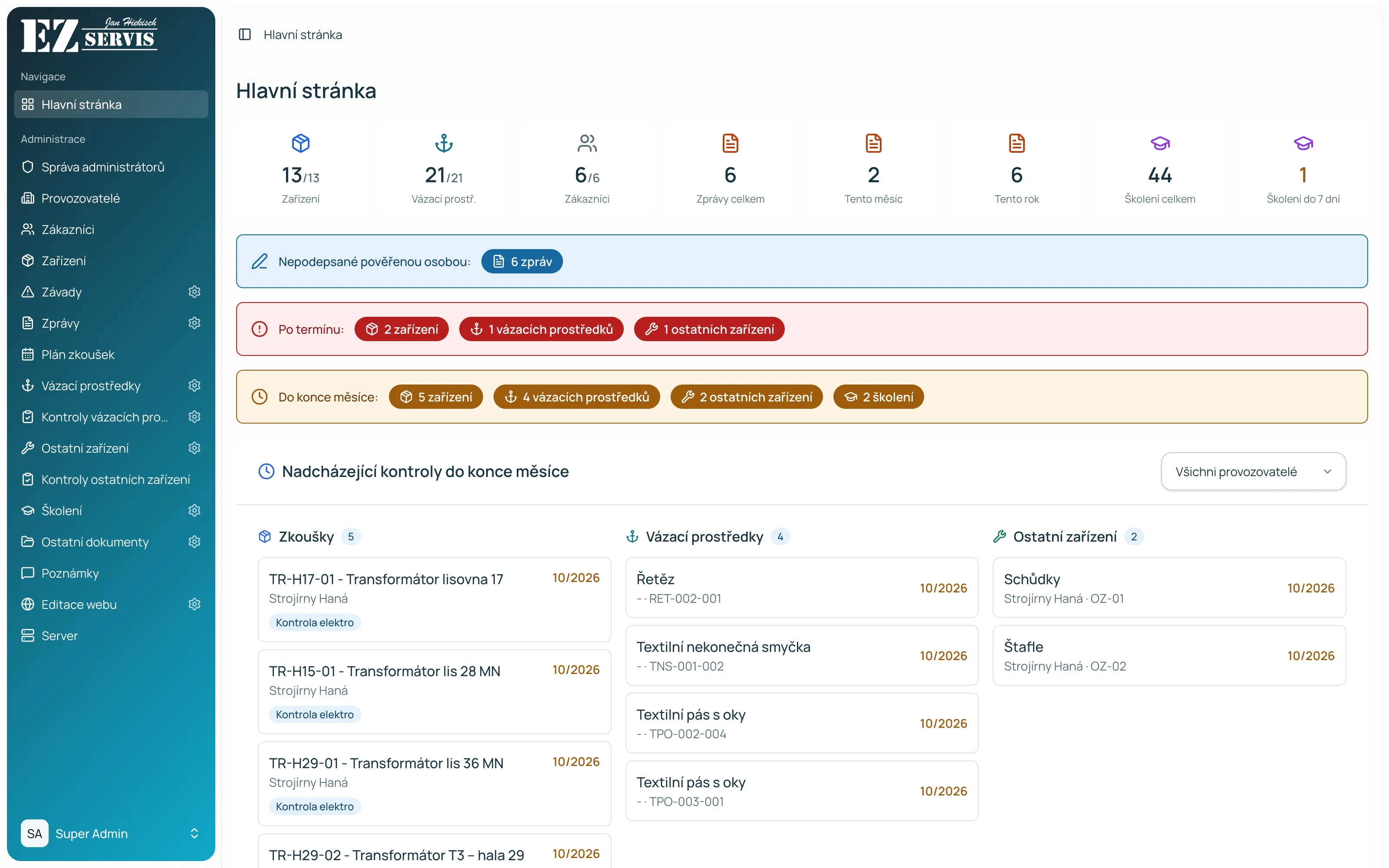Click the graduation cap icon above Školení celkem

[1160, 143]
